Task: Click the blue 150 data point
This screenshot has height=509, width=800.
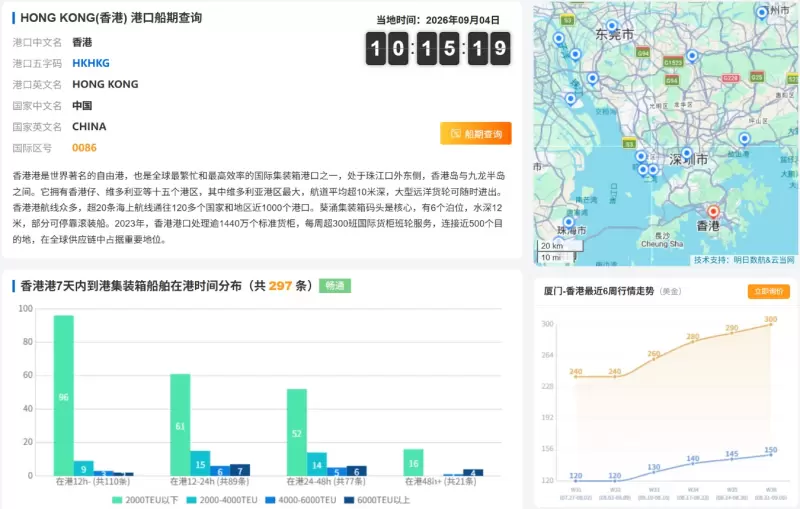Action: pos(771,455)
